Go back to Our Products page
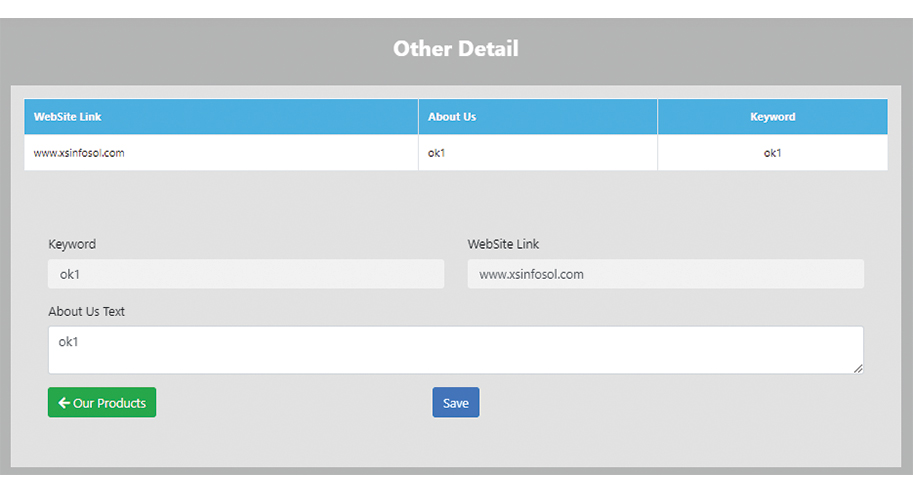Viewport: 913px width, 492px height. coord(102,402)
